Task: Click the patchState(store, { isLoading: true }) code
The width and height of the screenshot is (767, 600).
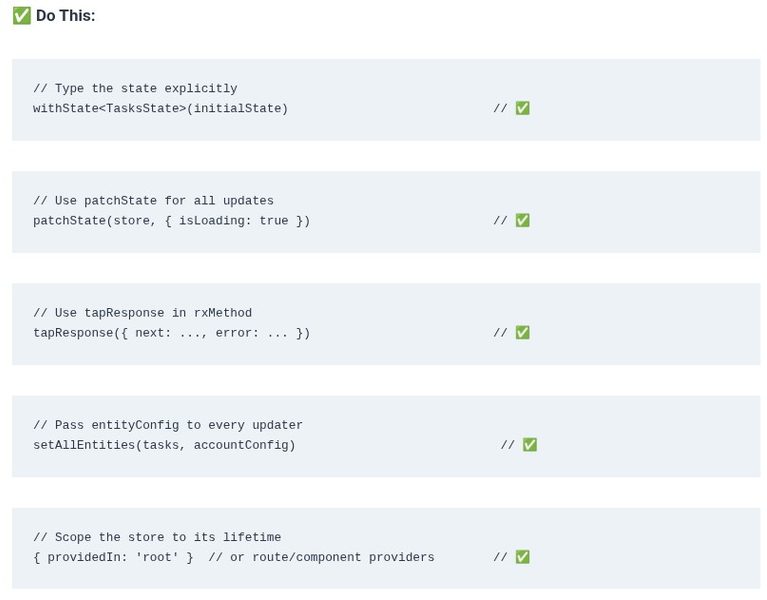Action: pos(171,221)
